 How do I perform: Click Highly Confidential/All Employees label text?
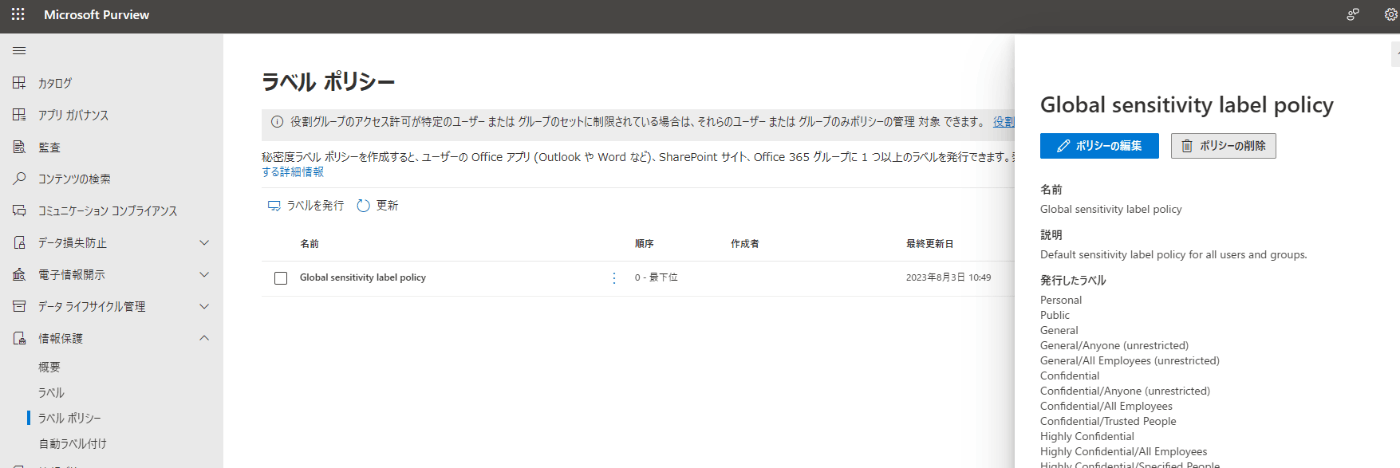coord(1124,451)
